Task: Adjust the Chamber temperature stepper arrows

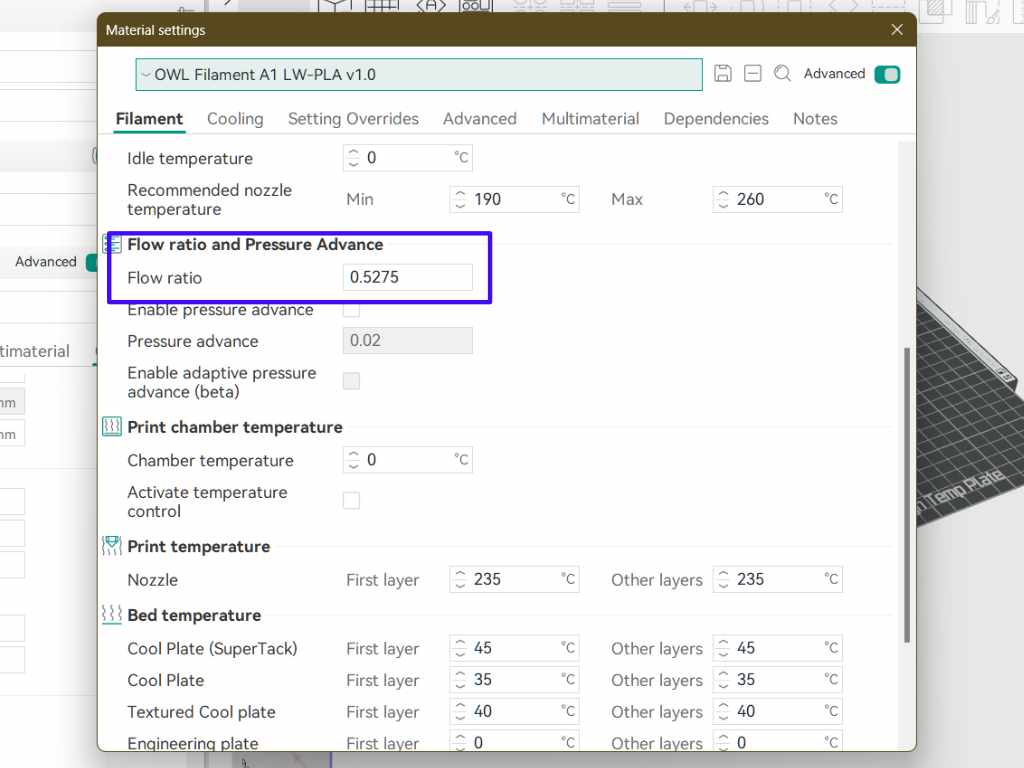Action: tap(353, 461)
